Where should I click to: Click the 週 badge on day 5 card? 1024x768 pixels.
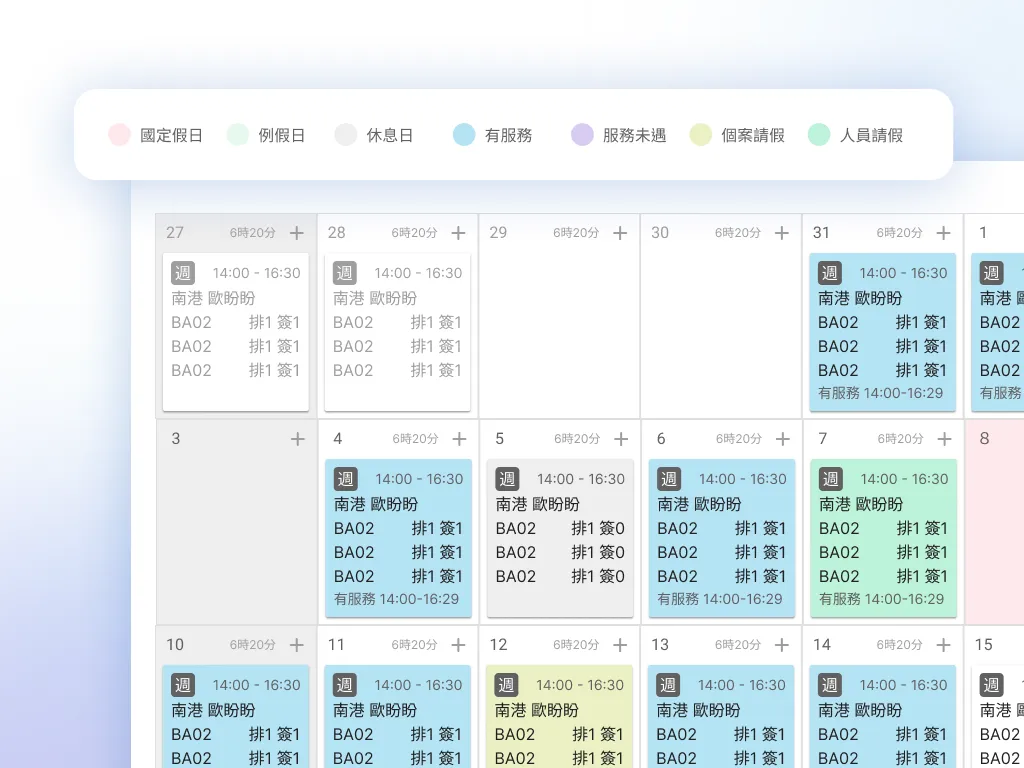point(507,479)
